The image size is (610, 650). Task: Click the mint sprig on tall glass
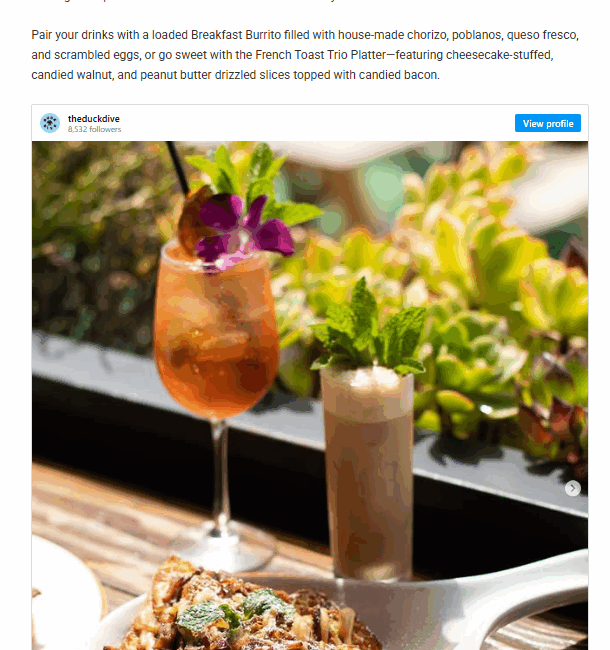[x=369, y=327]
